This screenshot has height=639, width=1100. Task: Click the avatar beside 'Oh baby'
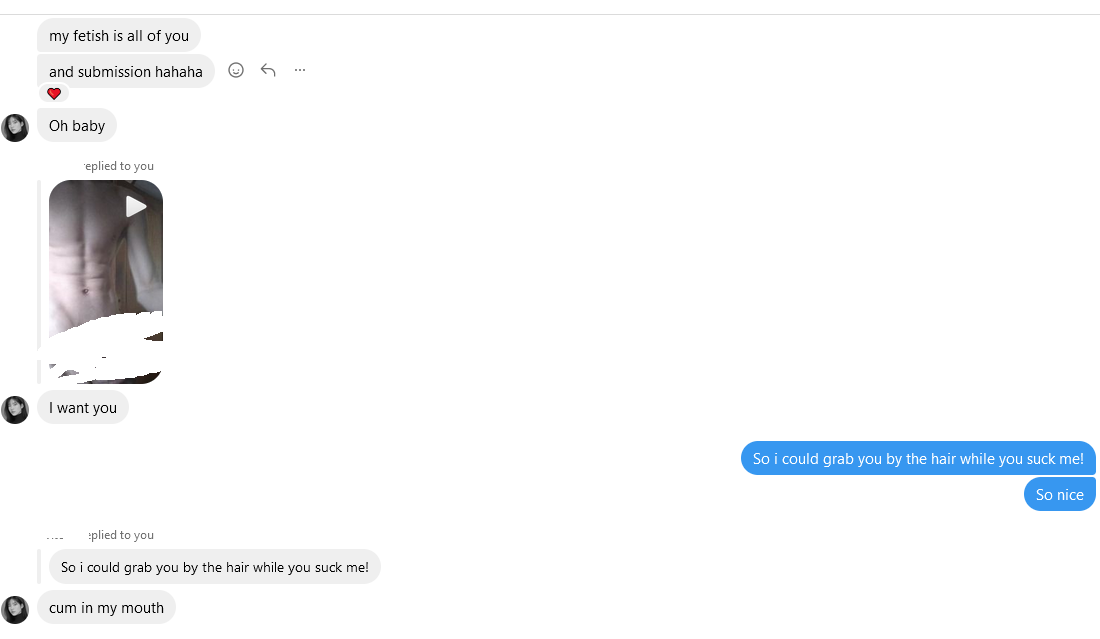(x=15, y=127)
